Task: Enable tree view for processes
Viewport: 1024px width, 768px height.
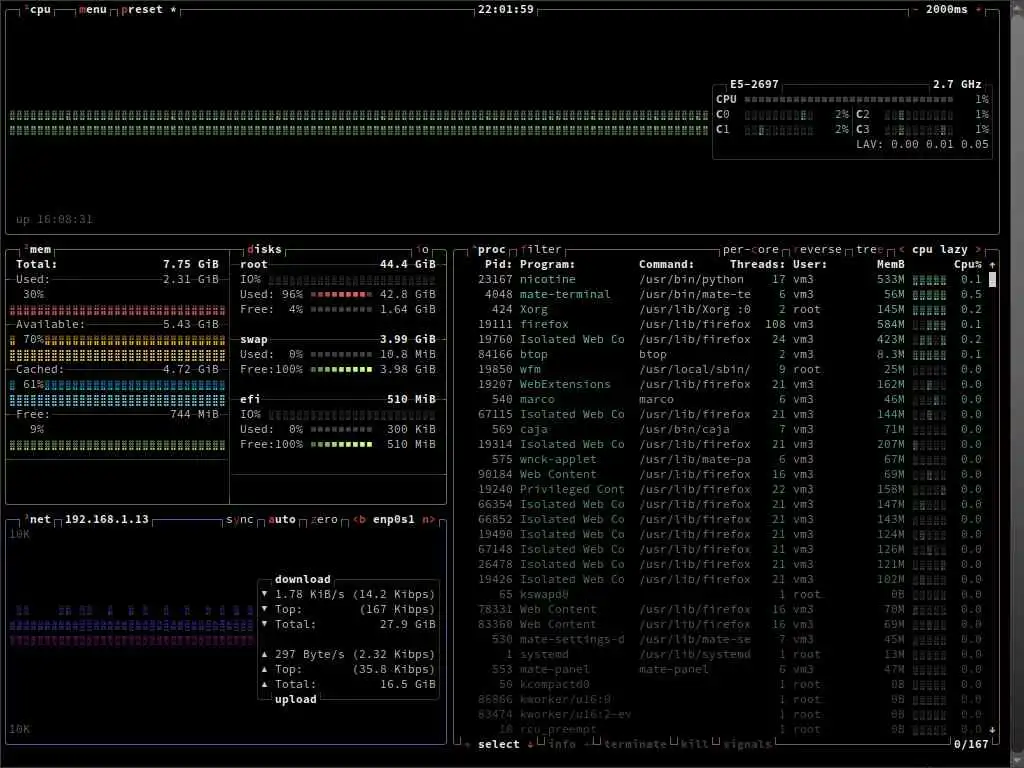Action: [x=870, y=249]
